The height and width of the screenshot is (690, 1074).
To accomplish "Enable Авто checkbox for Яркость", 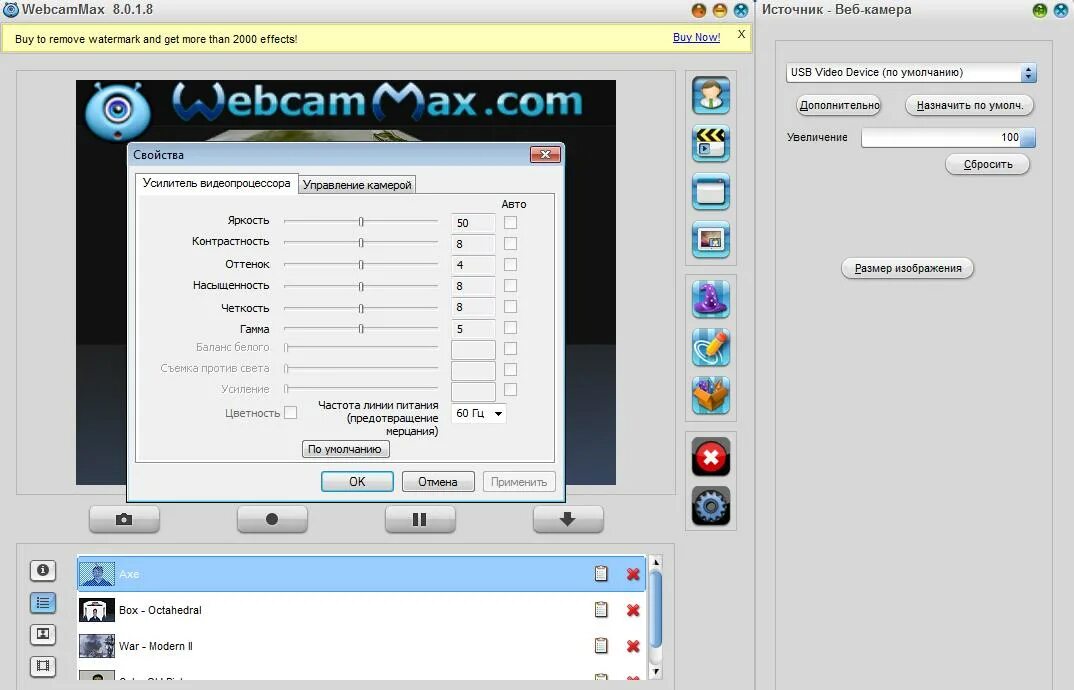I will (510, 223).
